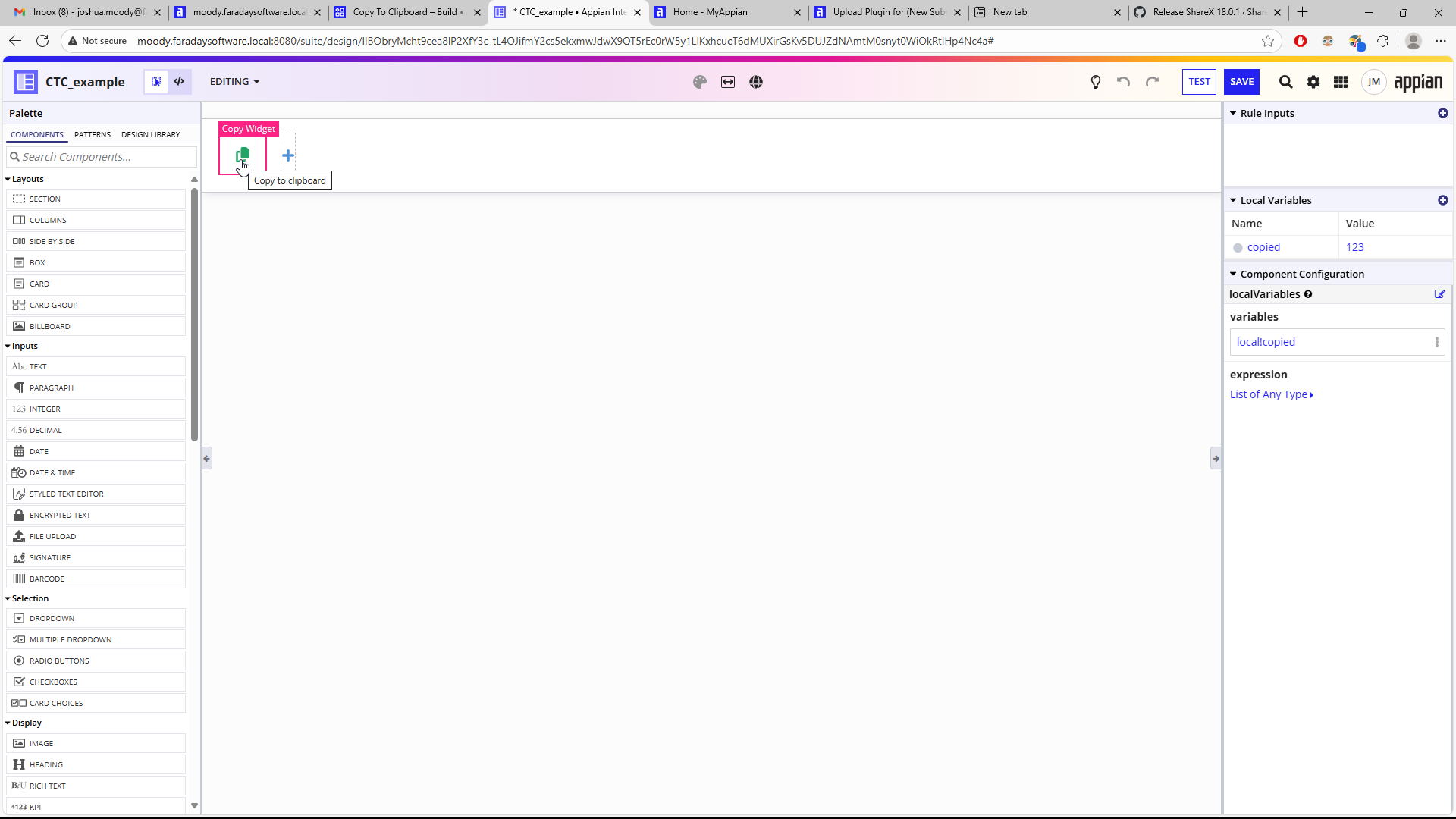Open the apps grid navigation
Screen dimensions: 1456x819
click(1341, 82)
